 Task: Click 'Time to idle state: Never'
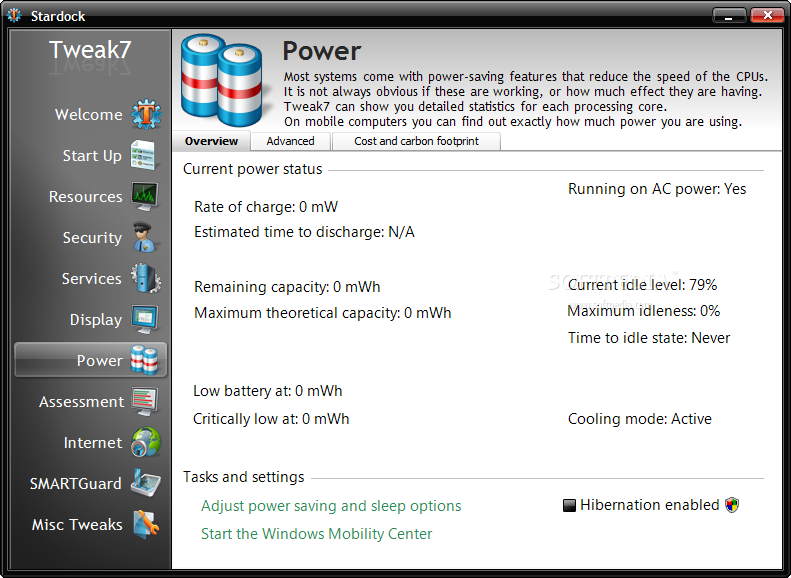(649, 338)
